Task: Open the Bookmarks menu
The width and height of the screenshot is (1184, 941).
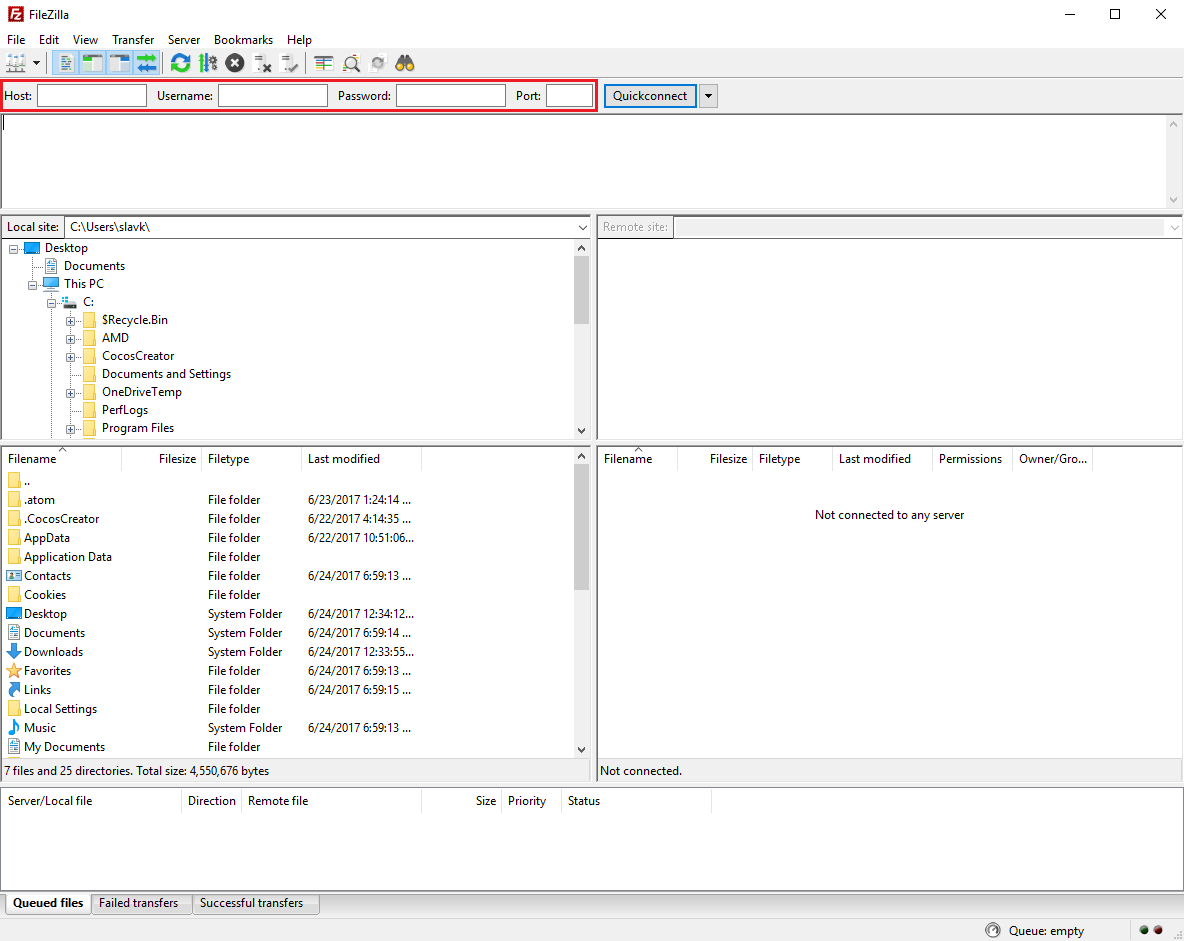Action: (243, 39)
